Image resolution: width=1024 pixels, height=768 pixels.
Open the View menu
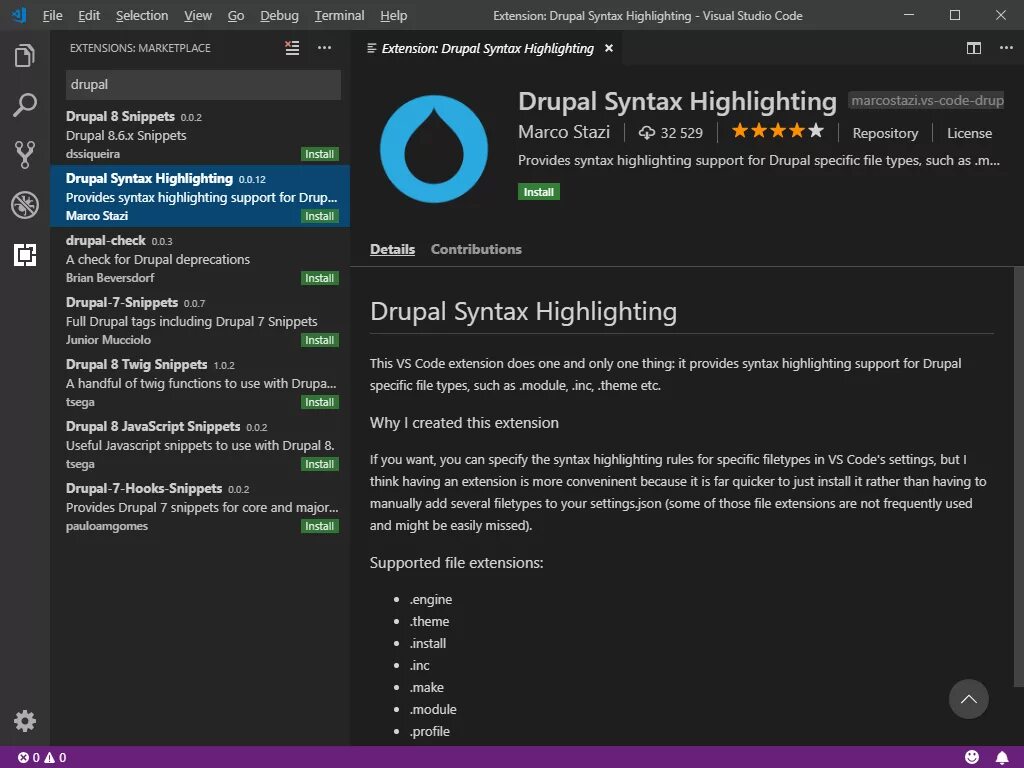click(x=197, y=15)
